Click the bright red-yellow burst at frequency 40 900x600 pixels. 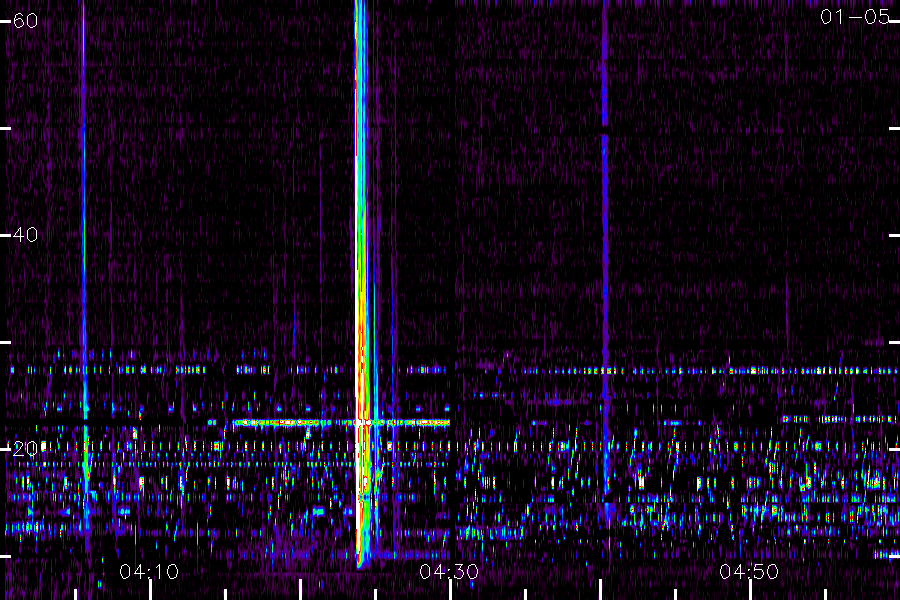(360, 235)
